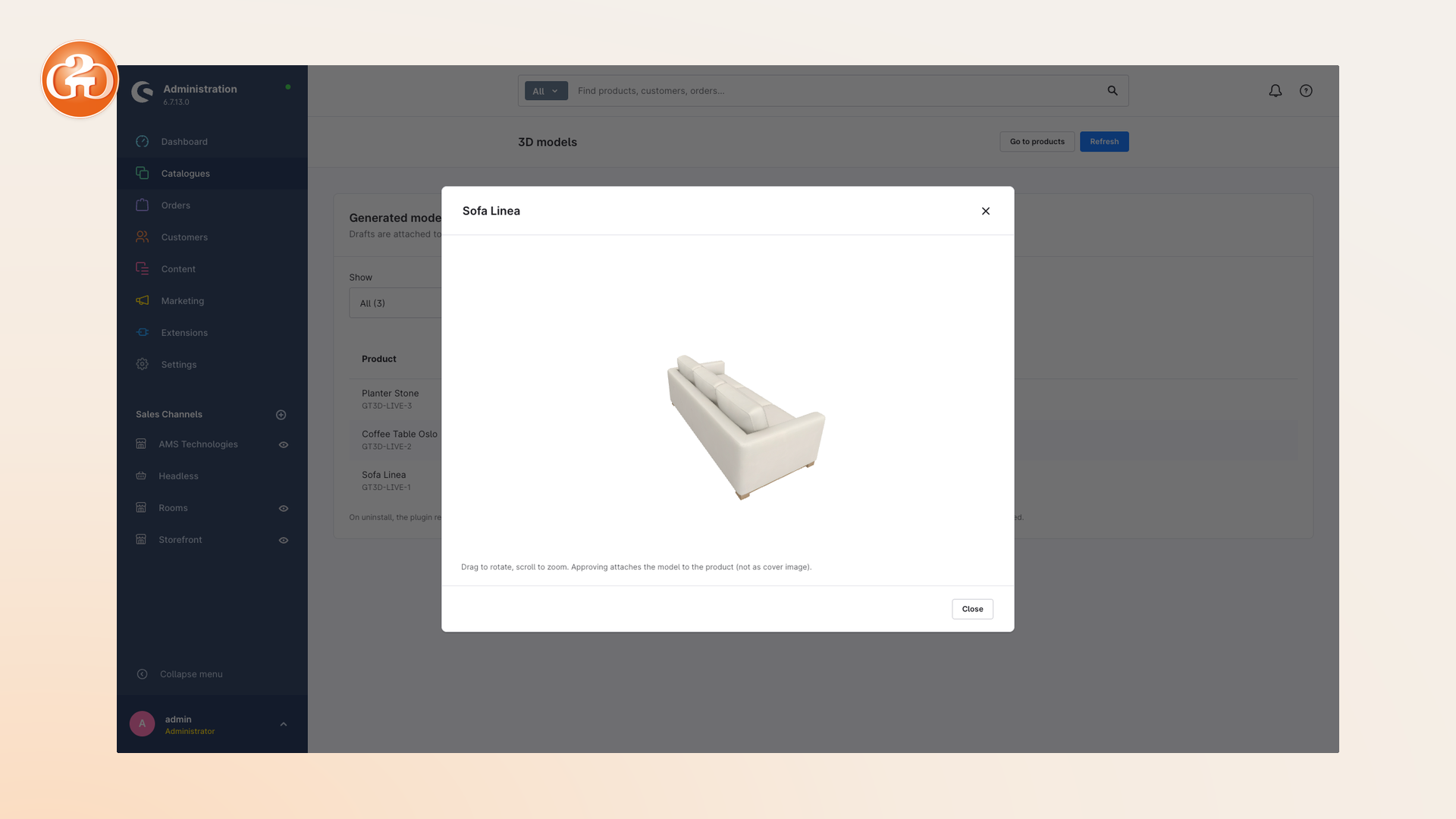Click Go to products button
The height and width of the screenshot is (819, 1456).
coord(1037,142)
